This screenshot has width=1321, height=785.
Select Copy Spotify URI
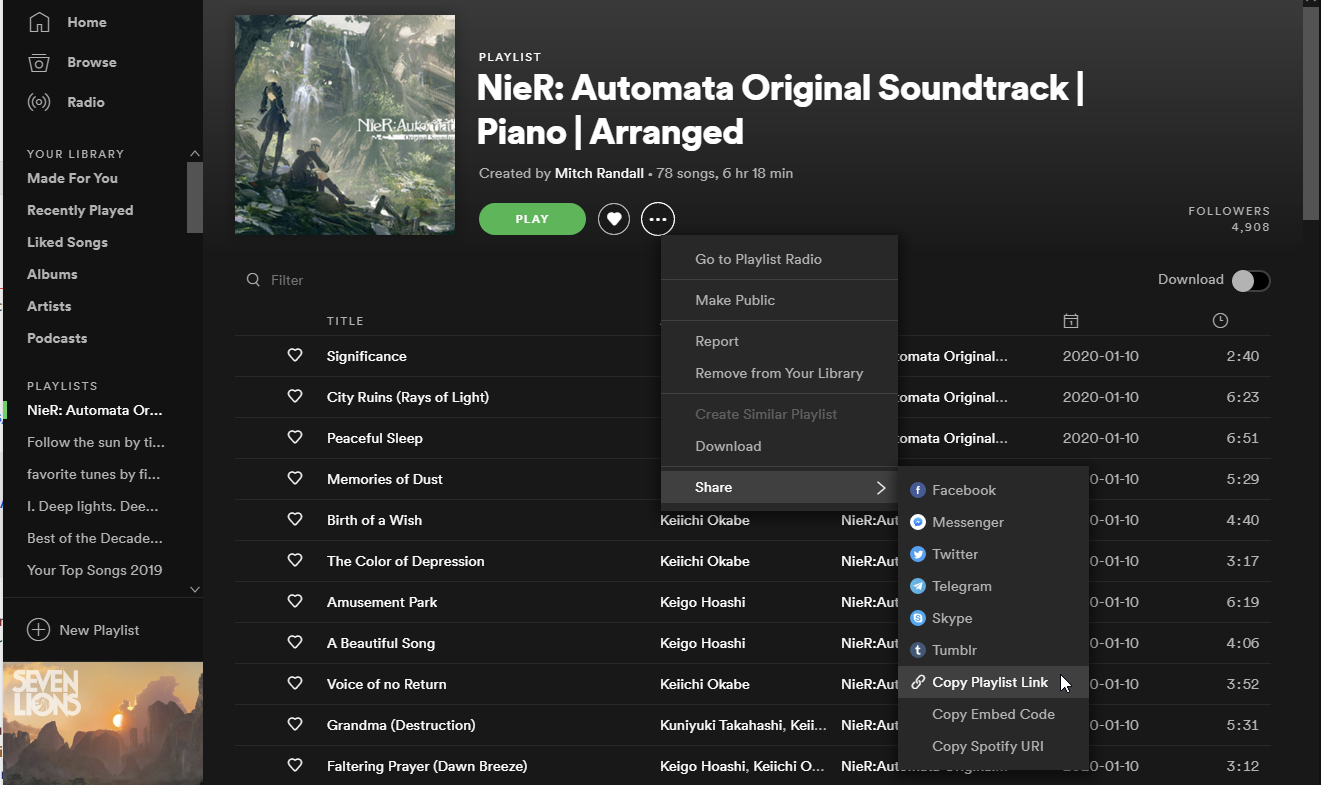pyautogui.click(x=993, y=746)
